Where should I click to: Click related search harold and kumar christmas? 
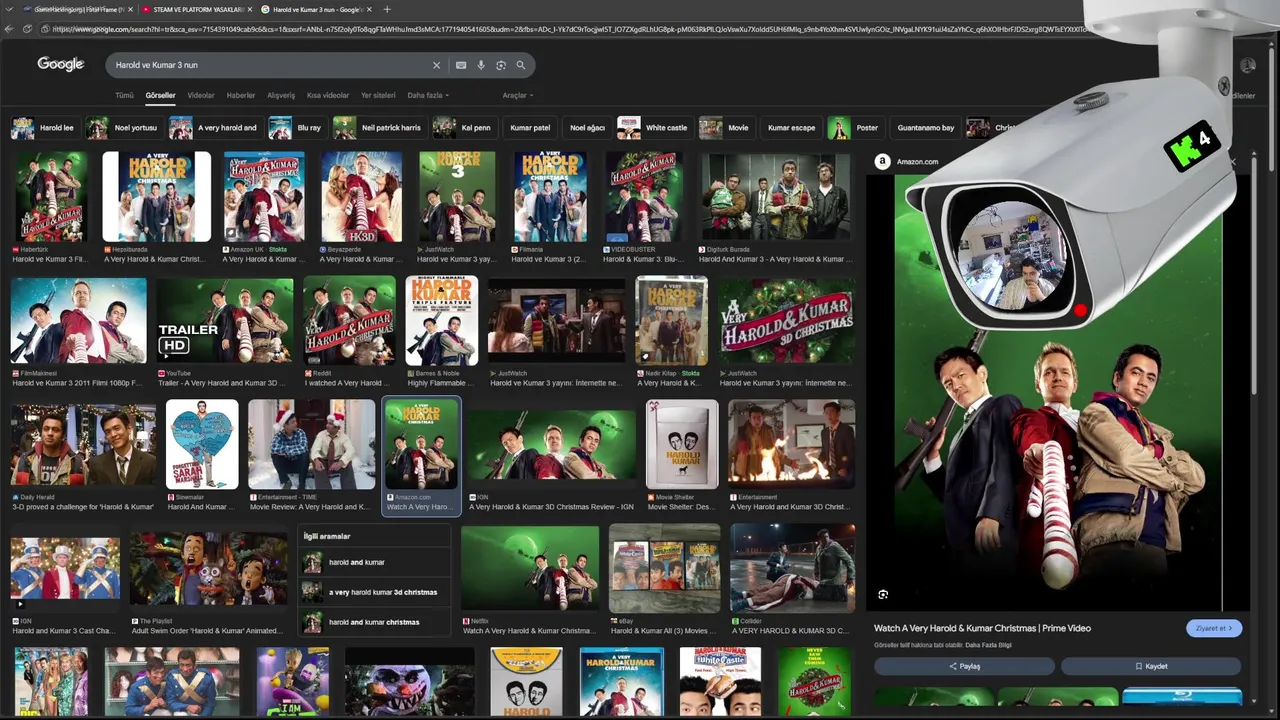tap(374, 622)
